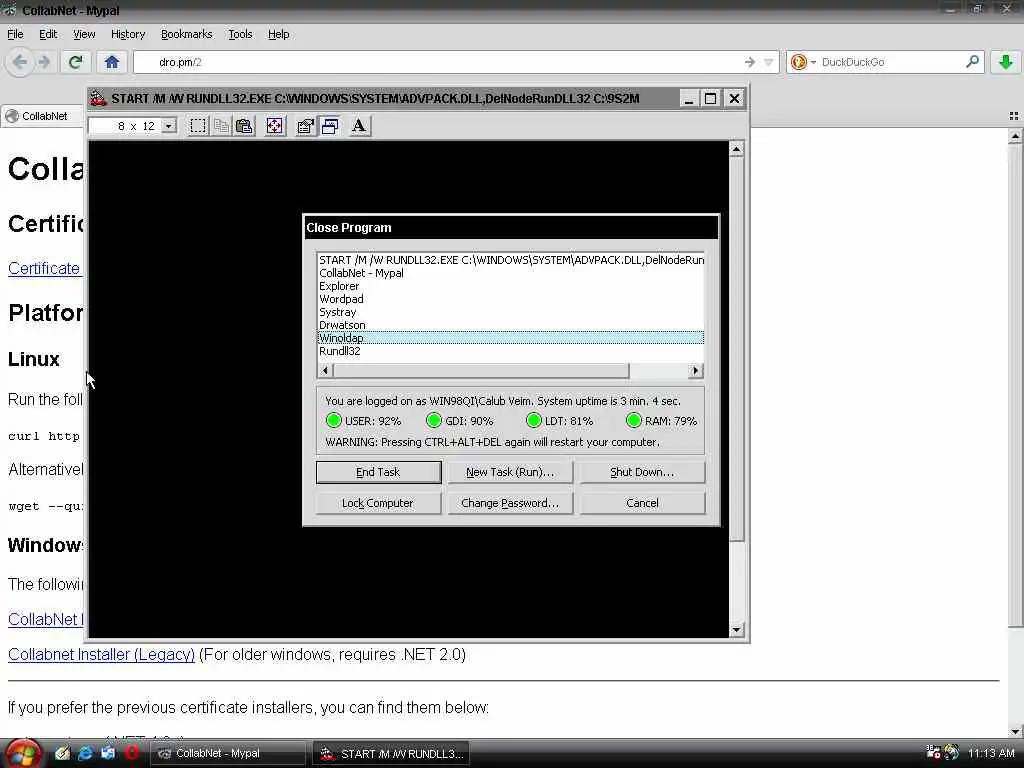Select Explorer in the task list
Screen dimensions: 1024x768
[x=511, y=286]
